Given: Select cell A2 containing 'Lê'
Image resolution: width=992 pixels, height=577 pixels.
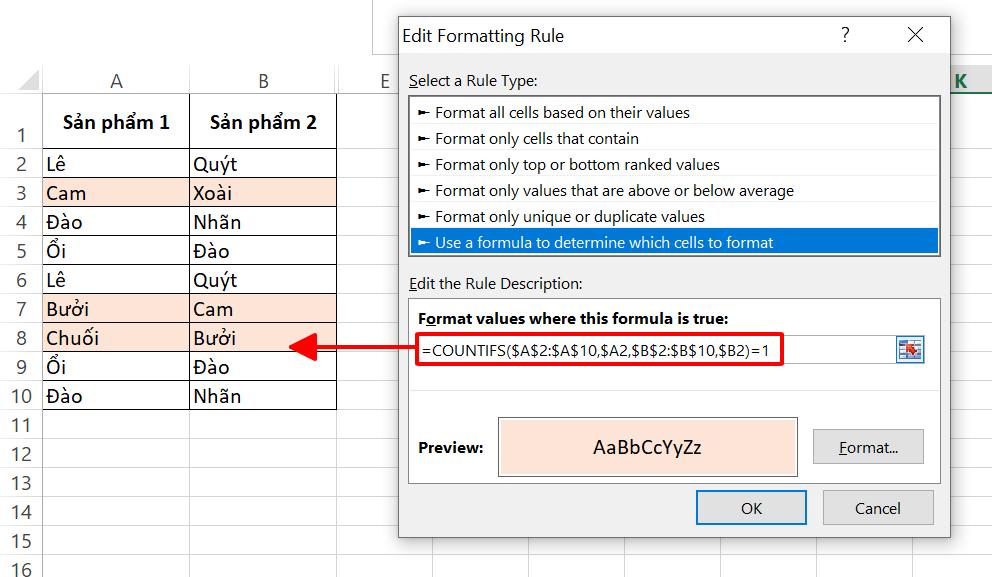Looking at the screenshot, I should pyautogui.click(x=115, y=162).
